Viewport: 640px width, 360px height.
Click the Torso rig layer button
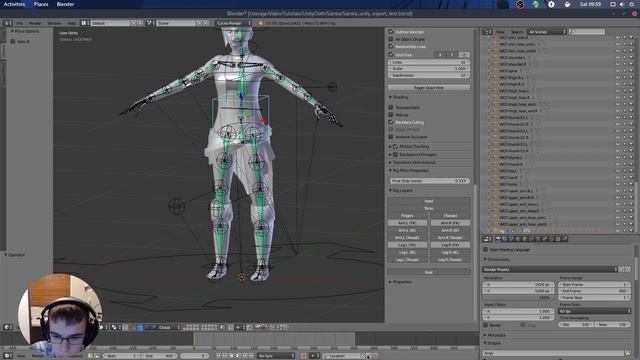coord(429,208)
